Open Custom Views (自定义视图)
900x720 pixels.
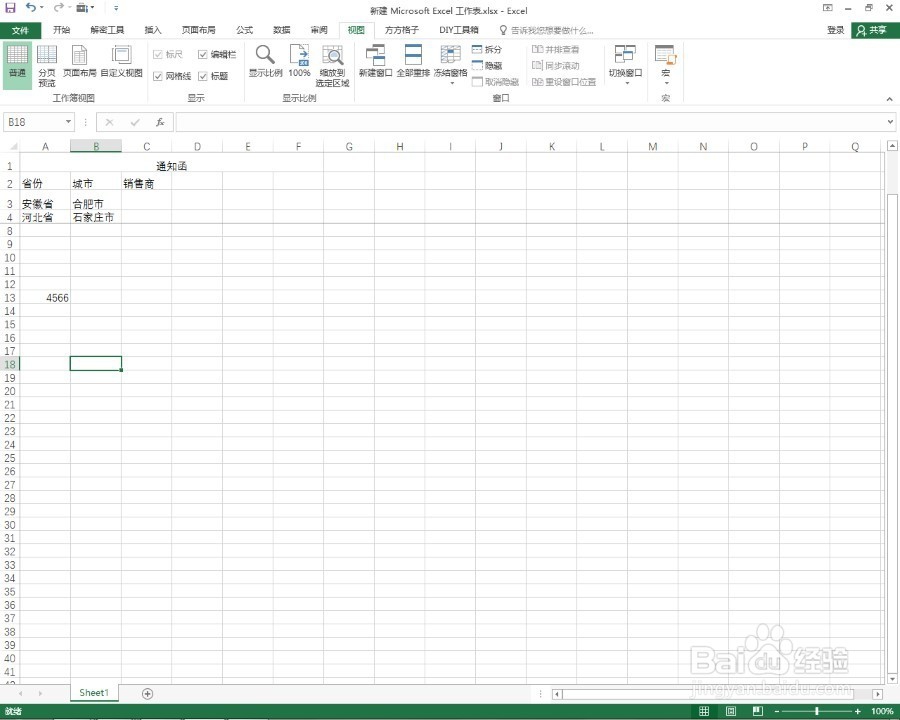121,60
